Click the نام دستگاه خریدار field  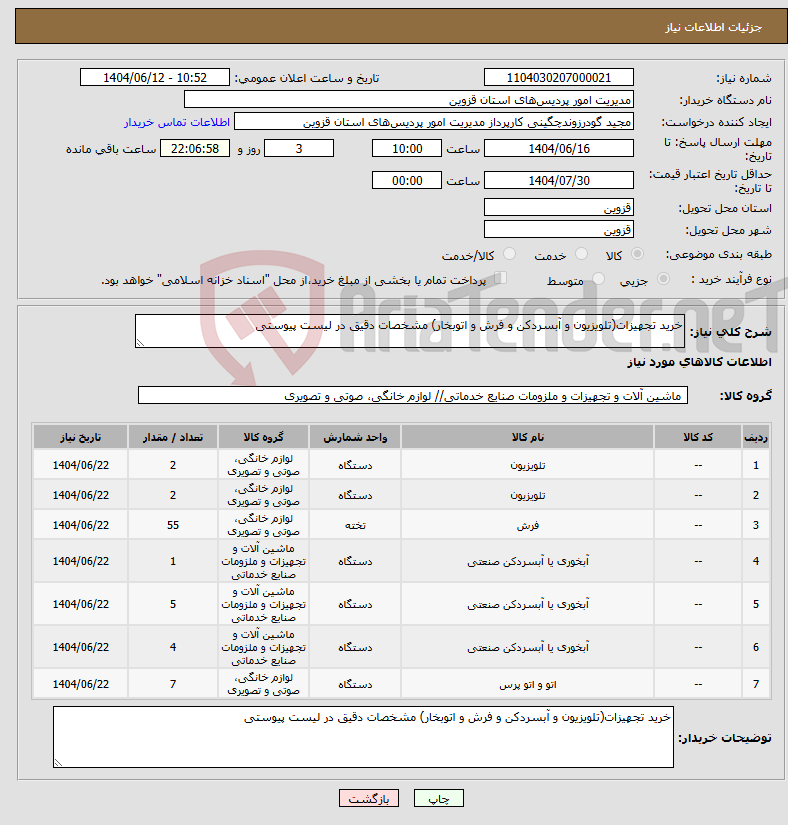point(409,99)
